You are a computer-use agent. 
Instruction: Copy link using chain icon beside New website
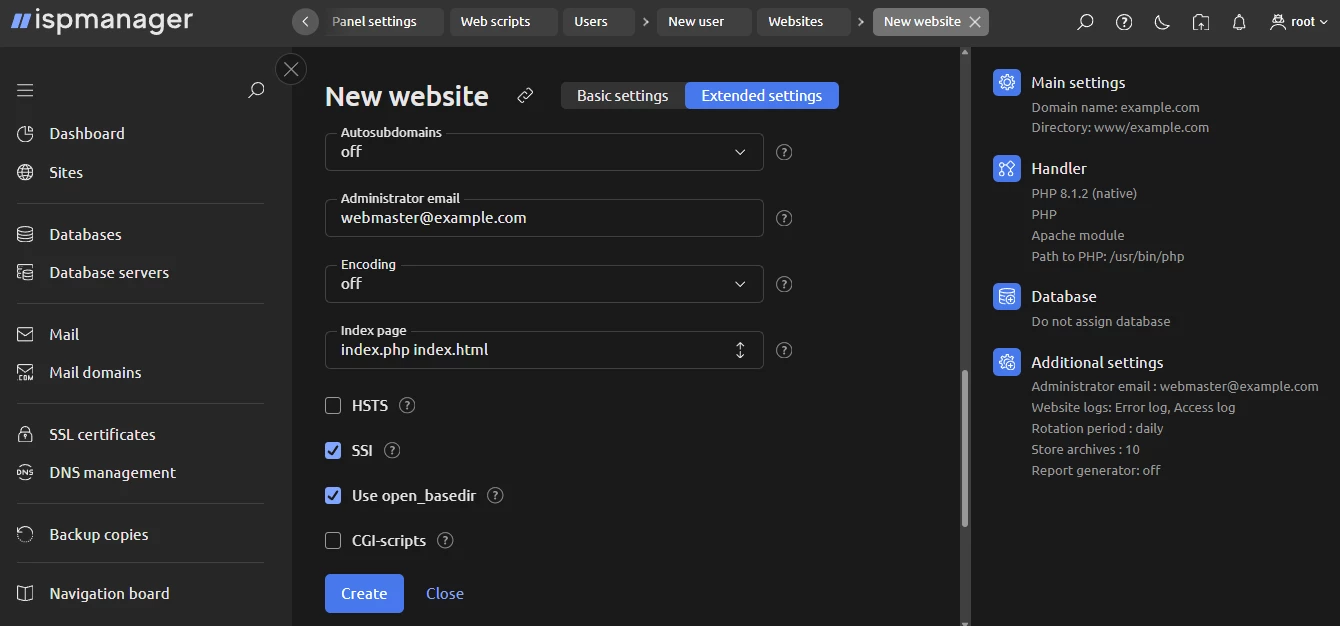tap(524, 95)
